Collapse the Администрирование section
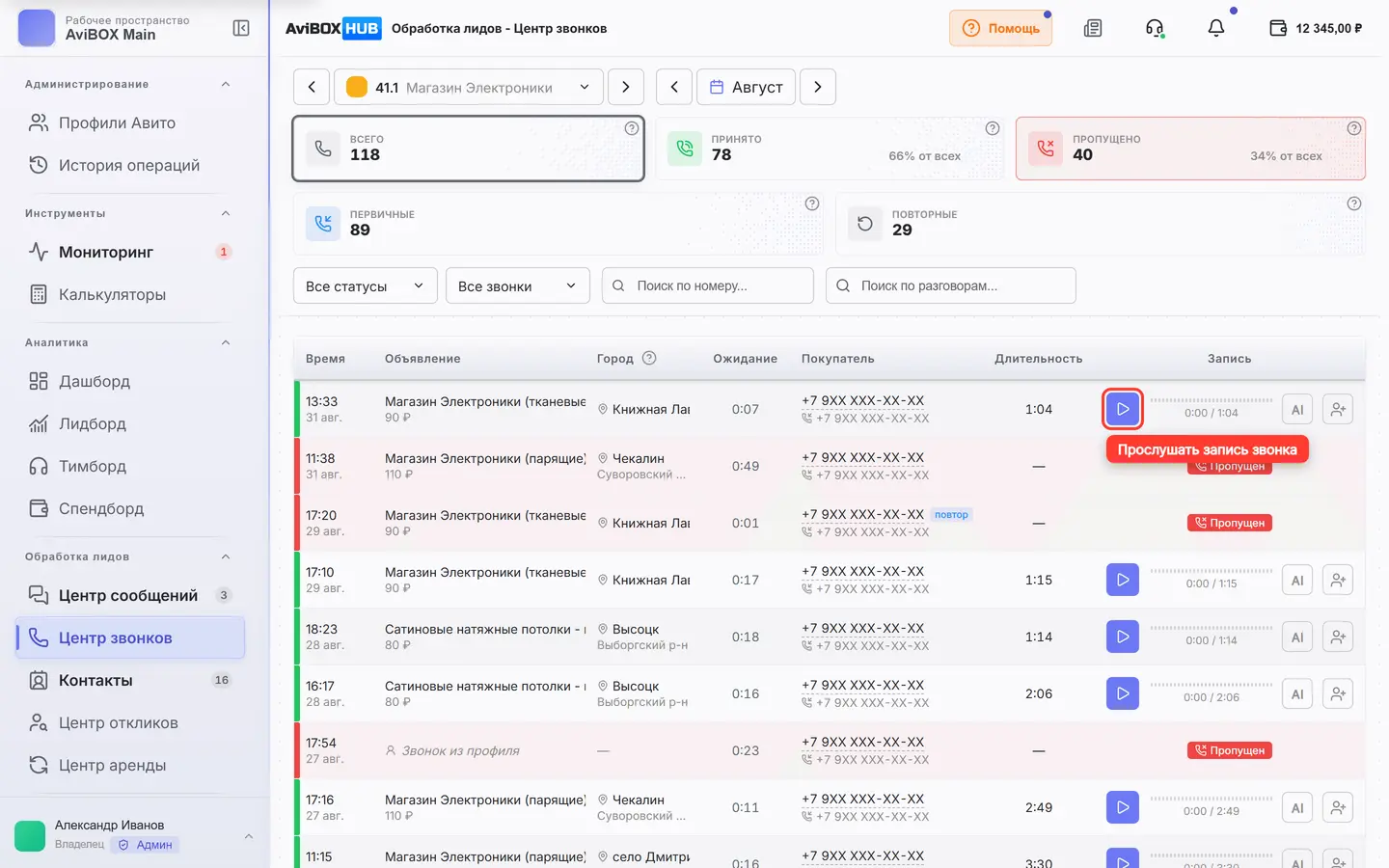1389x868 pixels. click(226, 84)
